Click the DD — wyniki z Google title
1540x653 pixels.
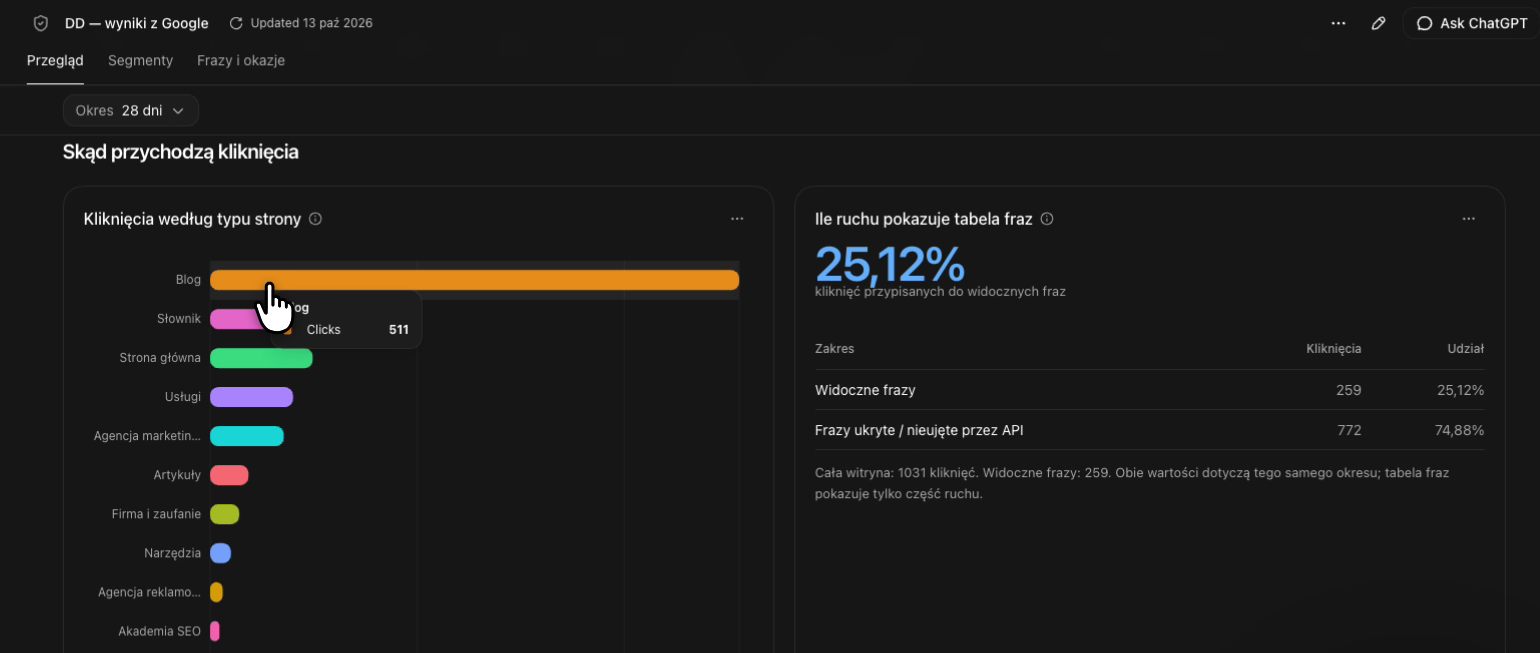(137, 23)
